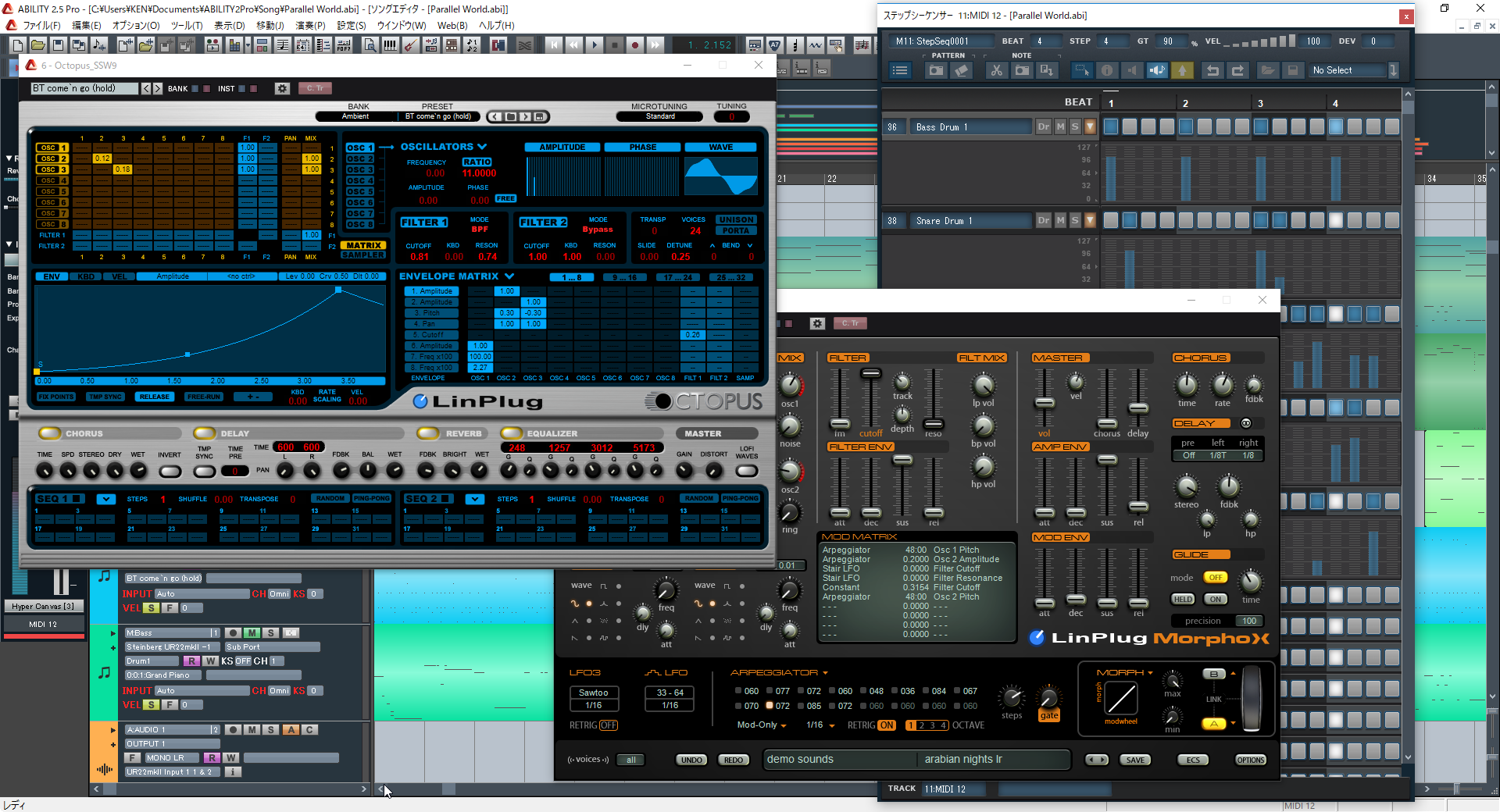Viewport: 1500px width, 812px height.
Task: Toggle GLIDE mode OFF button in MorphoX
Action: point(1215,578)
